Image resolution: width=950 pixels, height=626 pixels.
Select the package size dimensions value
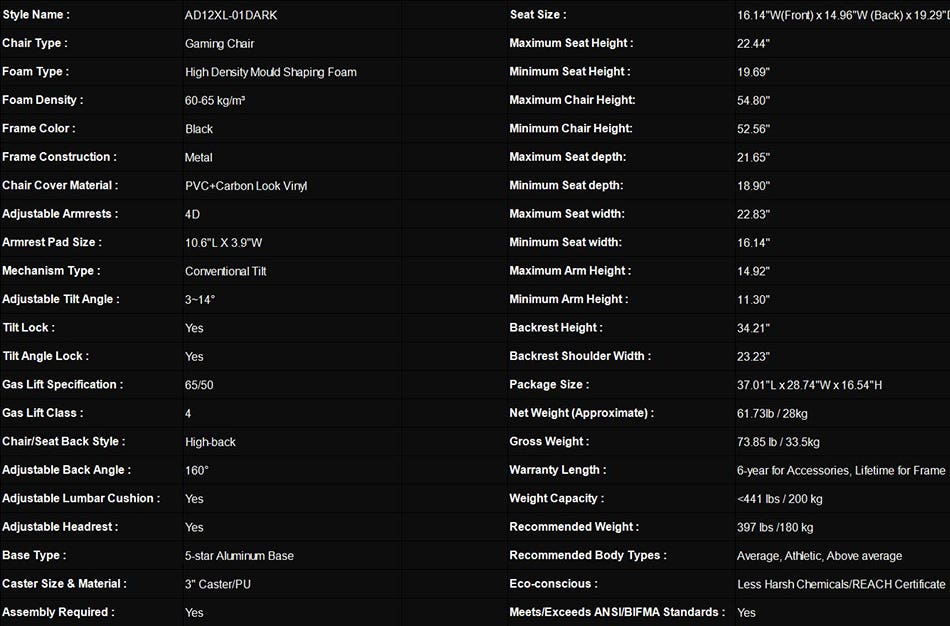click(x=809, y=385)
